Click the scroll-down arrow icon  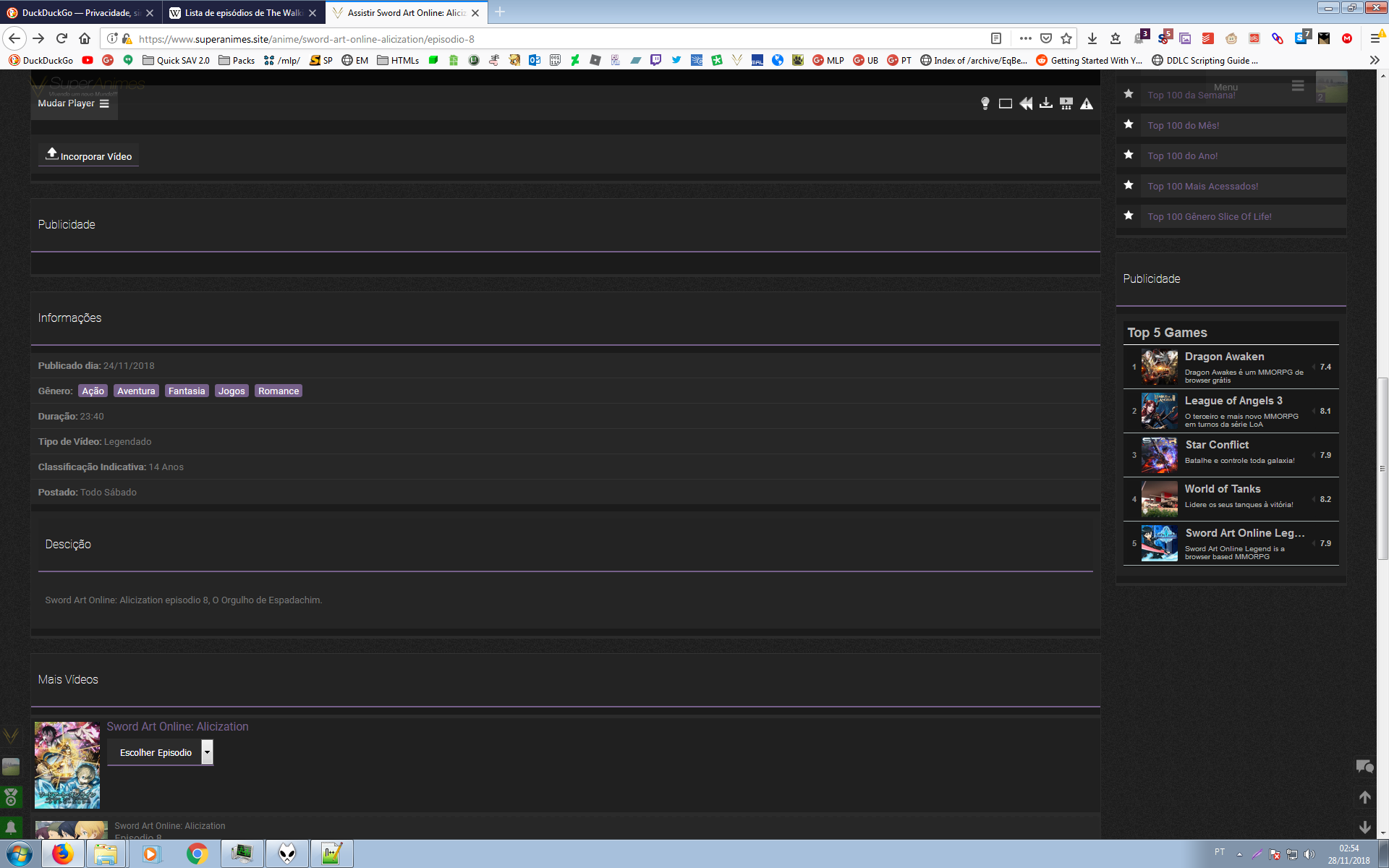point(1364,826)
